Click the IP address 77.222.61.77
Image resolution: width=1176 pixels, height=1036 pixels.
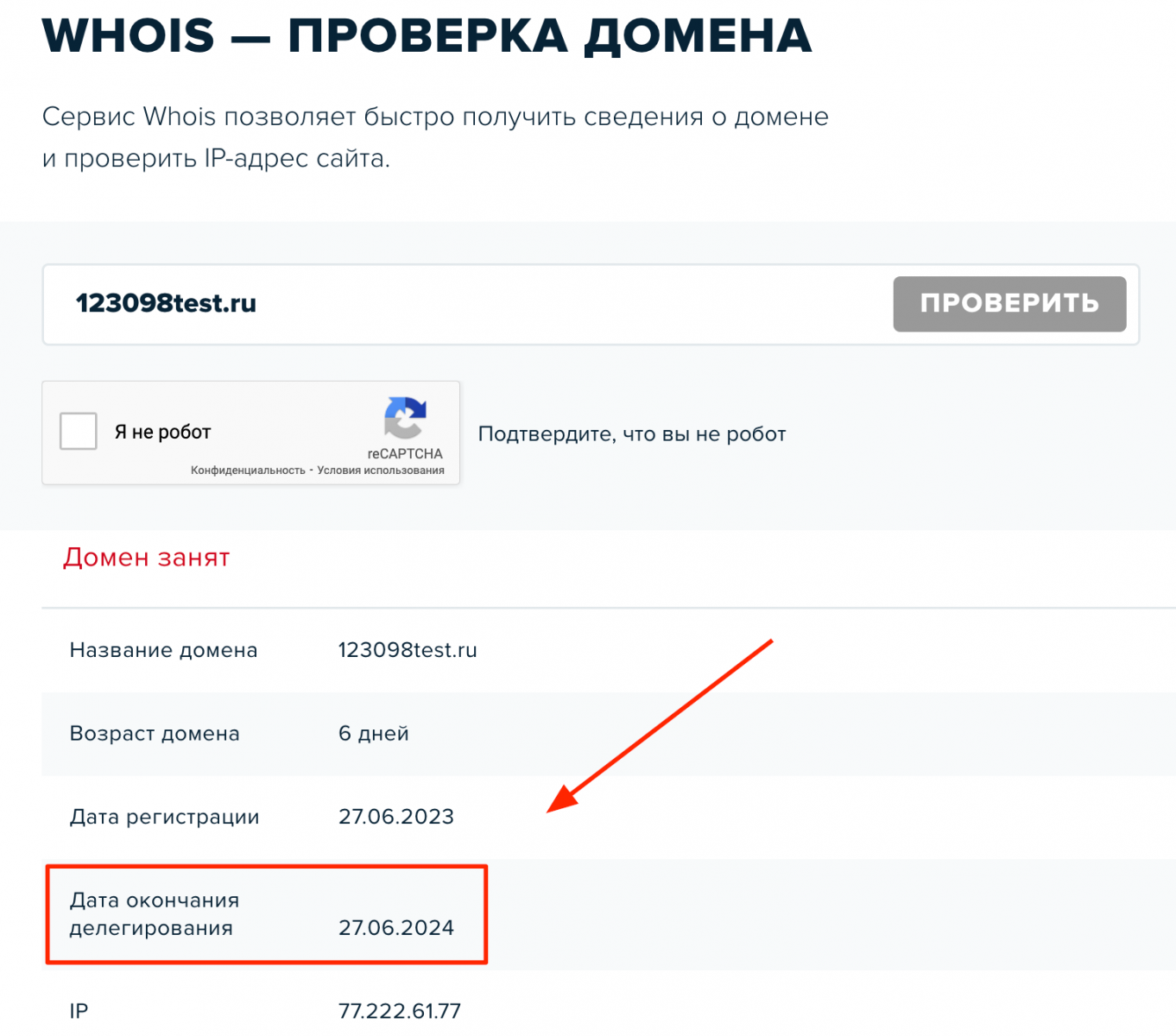(x=399, y=1011)
